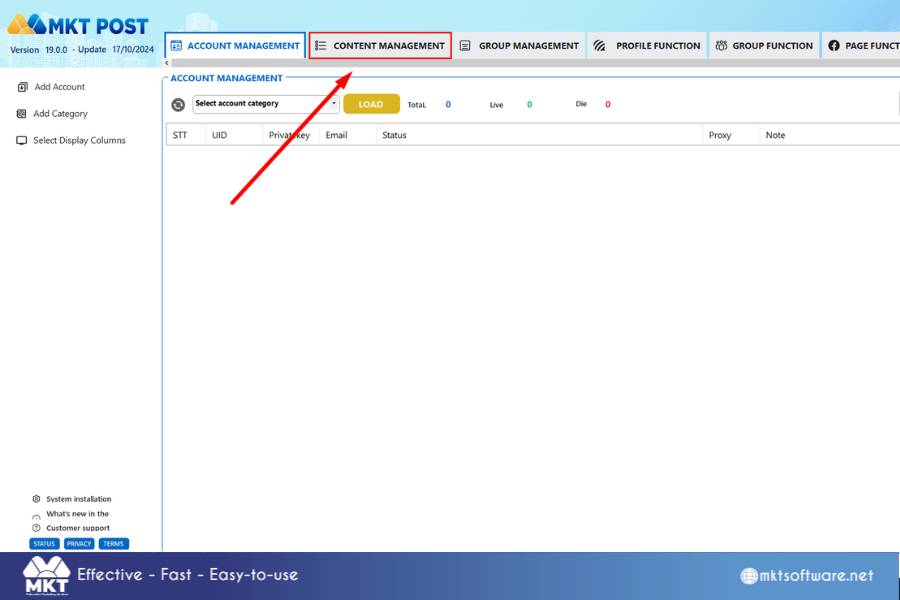Click the Add Category icon

click(21, 114)
